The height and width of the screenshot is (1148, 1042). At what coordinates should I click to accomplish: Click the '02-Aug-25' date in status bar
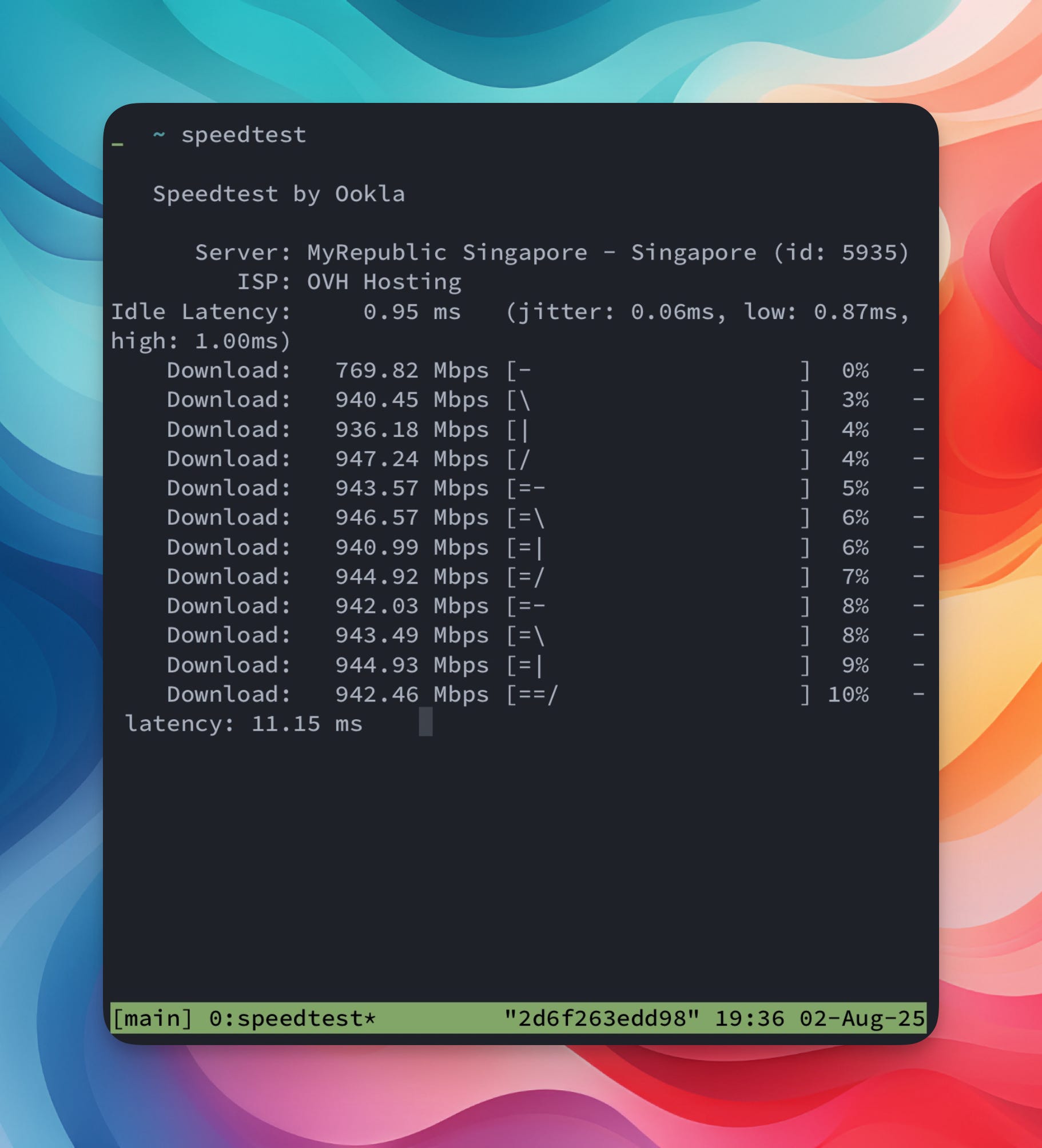coord(862,1019)
